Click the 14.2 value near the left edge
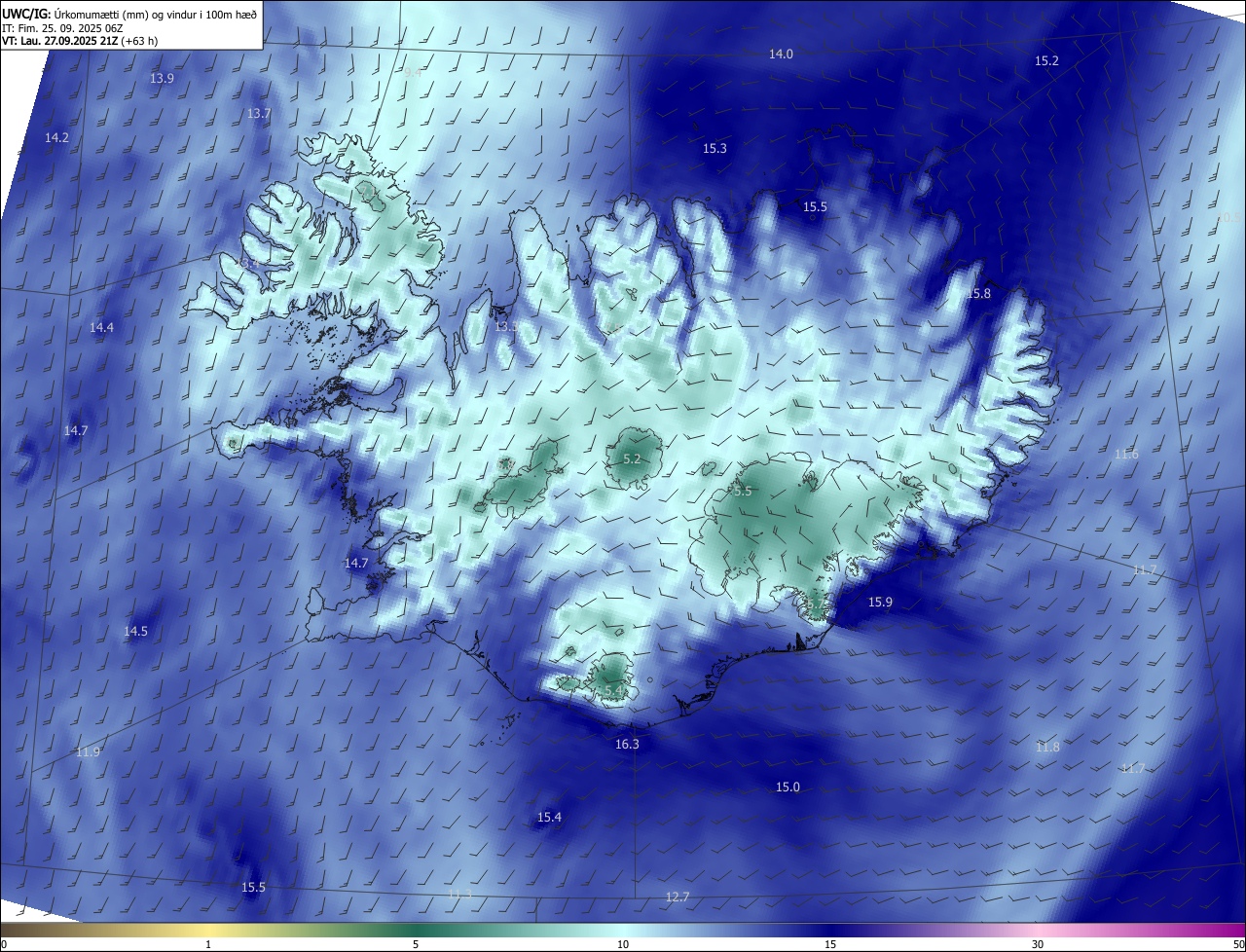 pyautogui.click(x=56, y=137)
